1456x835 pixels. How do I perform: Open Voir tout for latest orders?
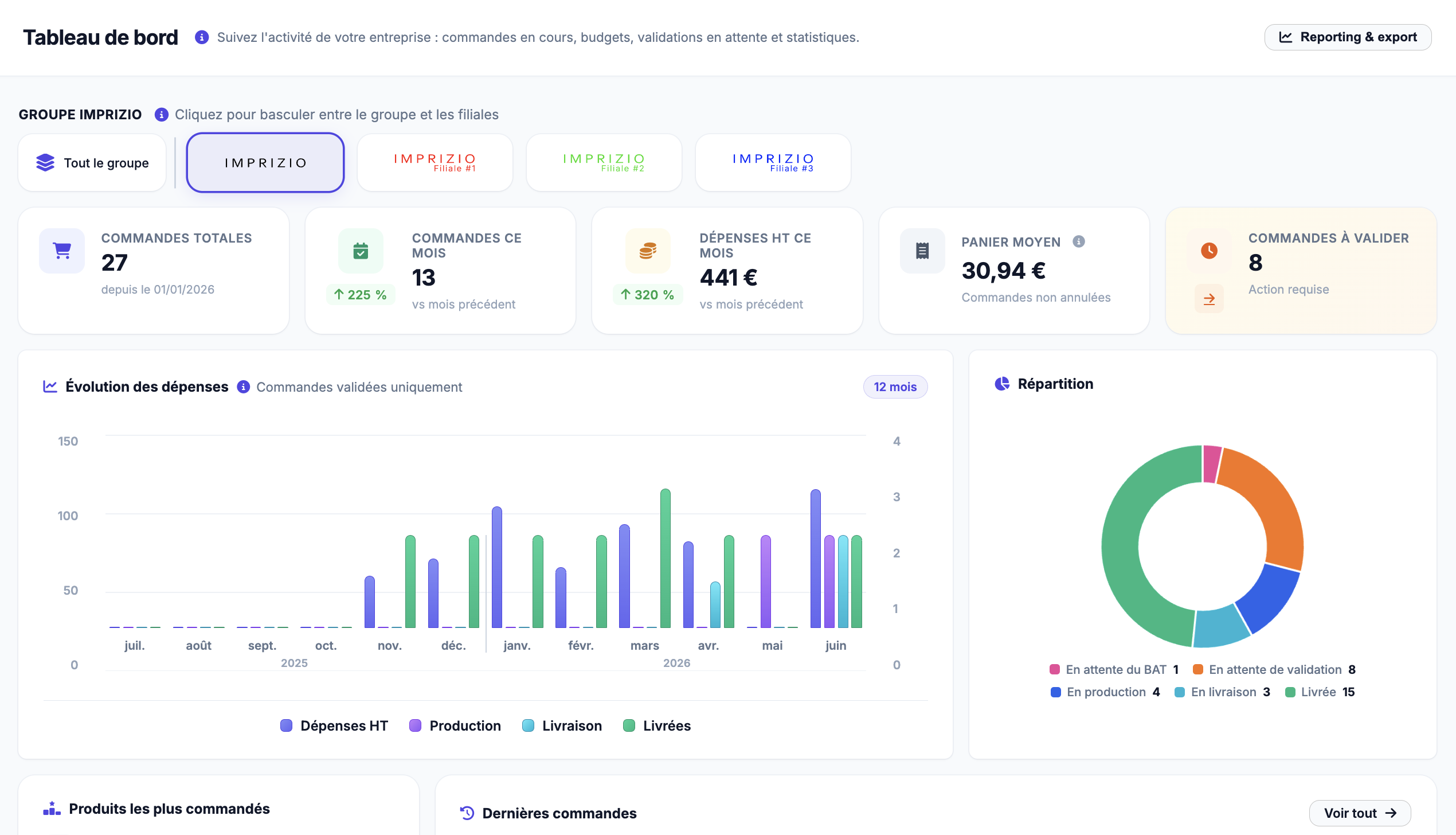pyautogui.click(x=1360, y=813)
